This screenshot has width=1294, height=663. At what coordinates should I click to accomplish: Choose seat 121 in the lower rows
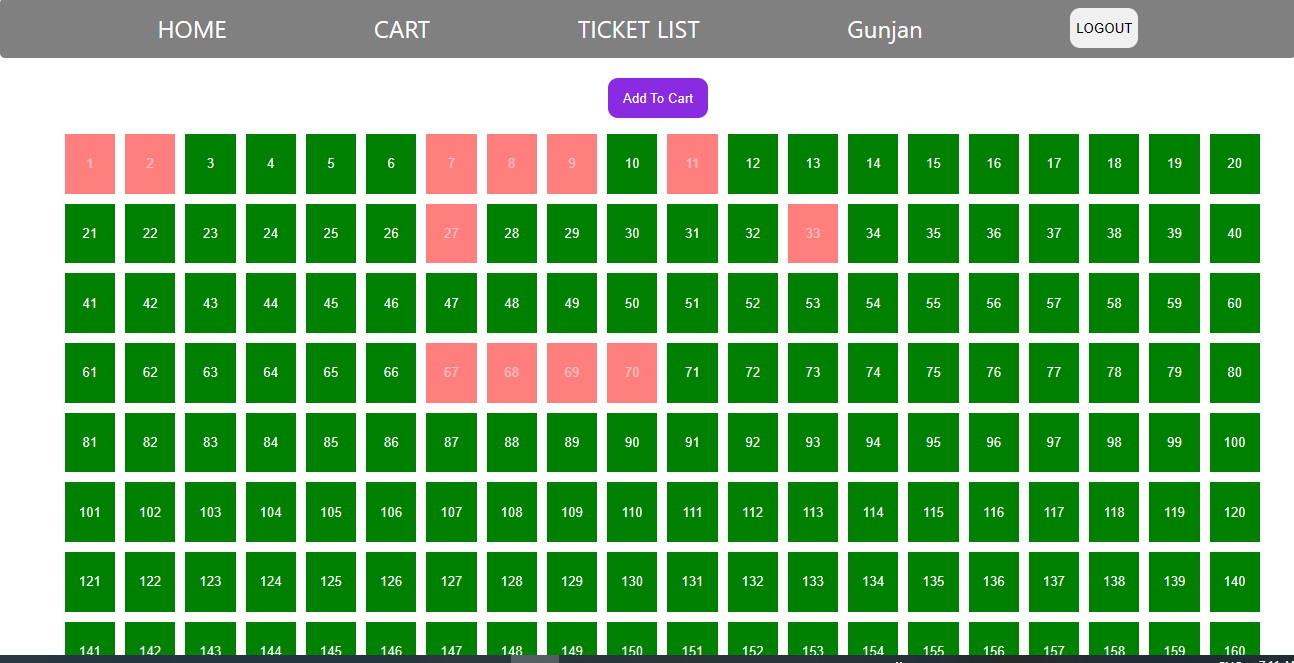coord(90,582)
